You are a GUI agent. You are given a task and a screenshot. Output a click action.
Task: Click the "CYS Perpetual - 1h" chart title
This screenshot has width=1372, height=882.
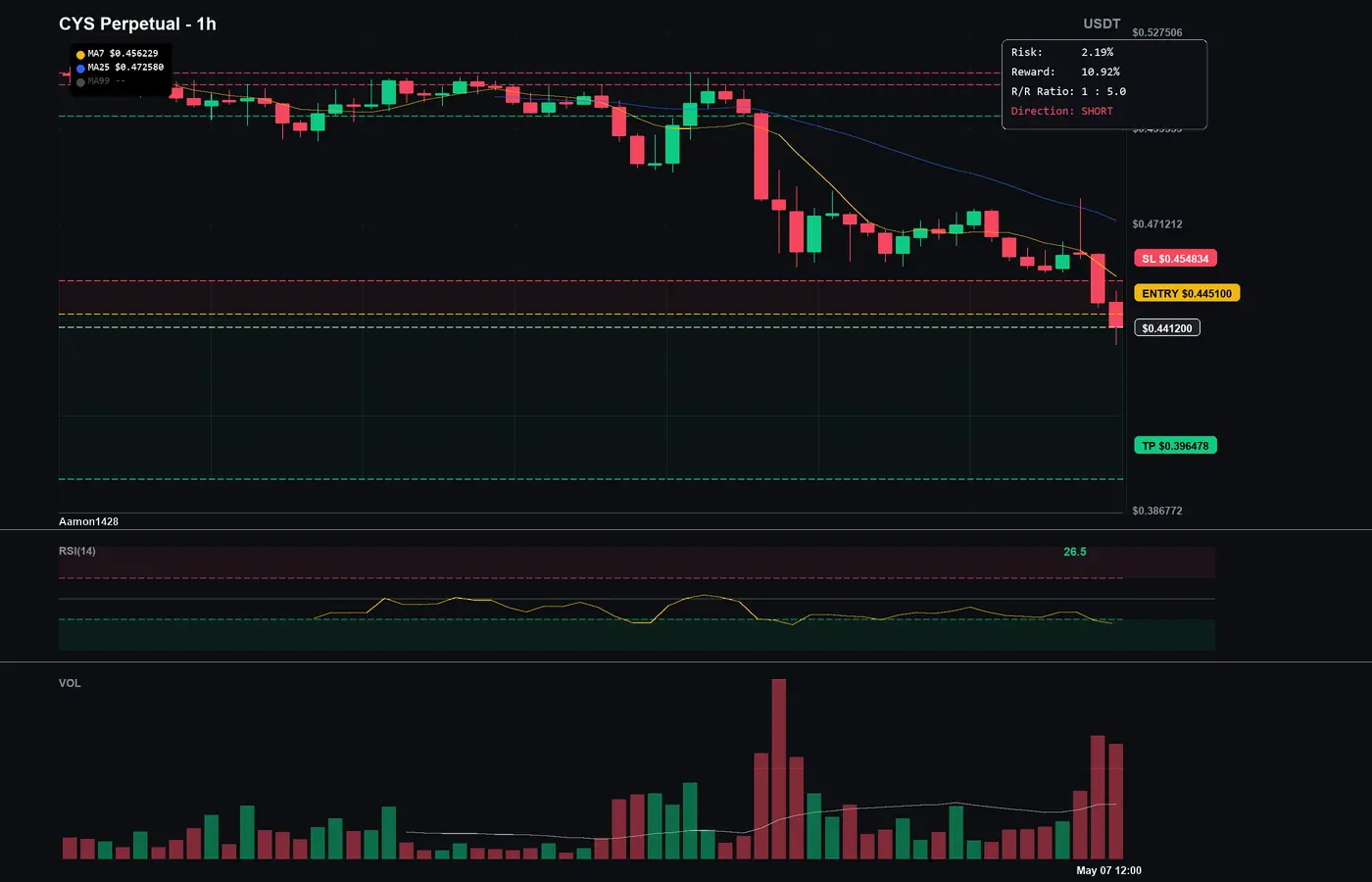(x=137, y=24)
